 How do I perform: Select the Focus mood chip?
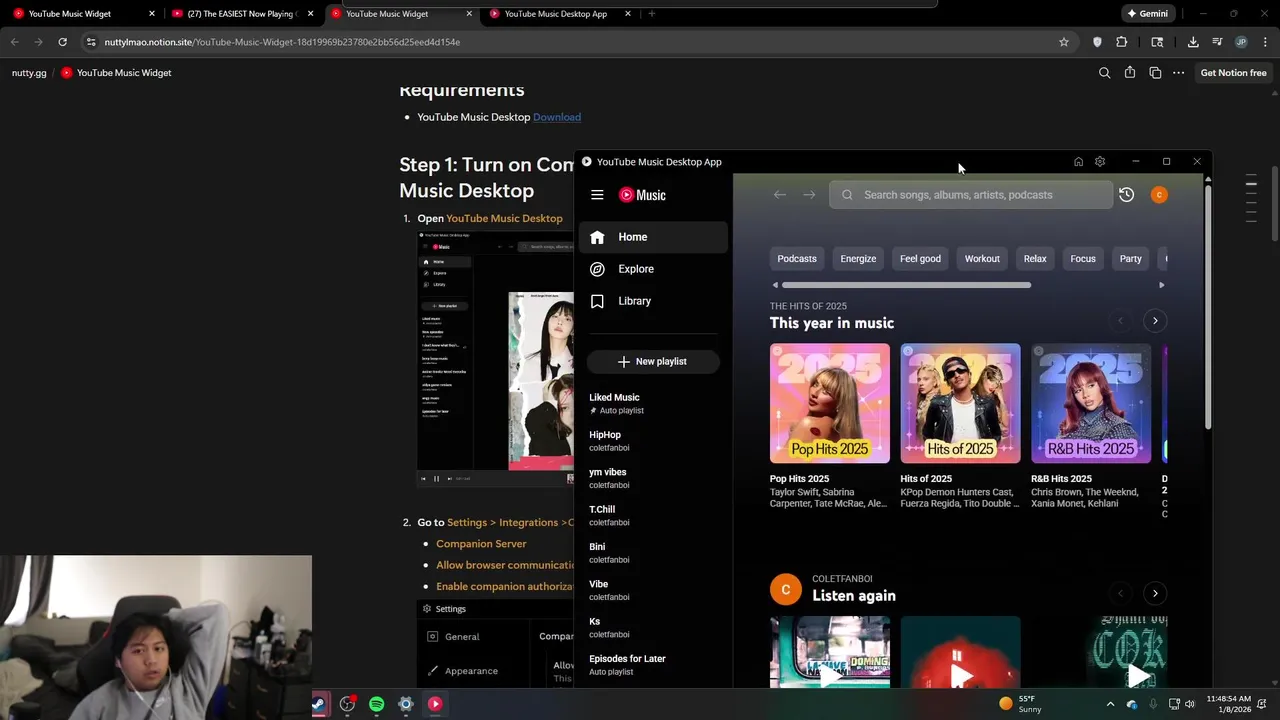pyautogui.click(x=1083, y=259)
